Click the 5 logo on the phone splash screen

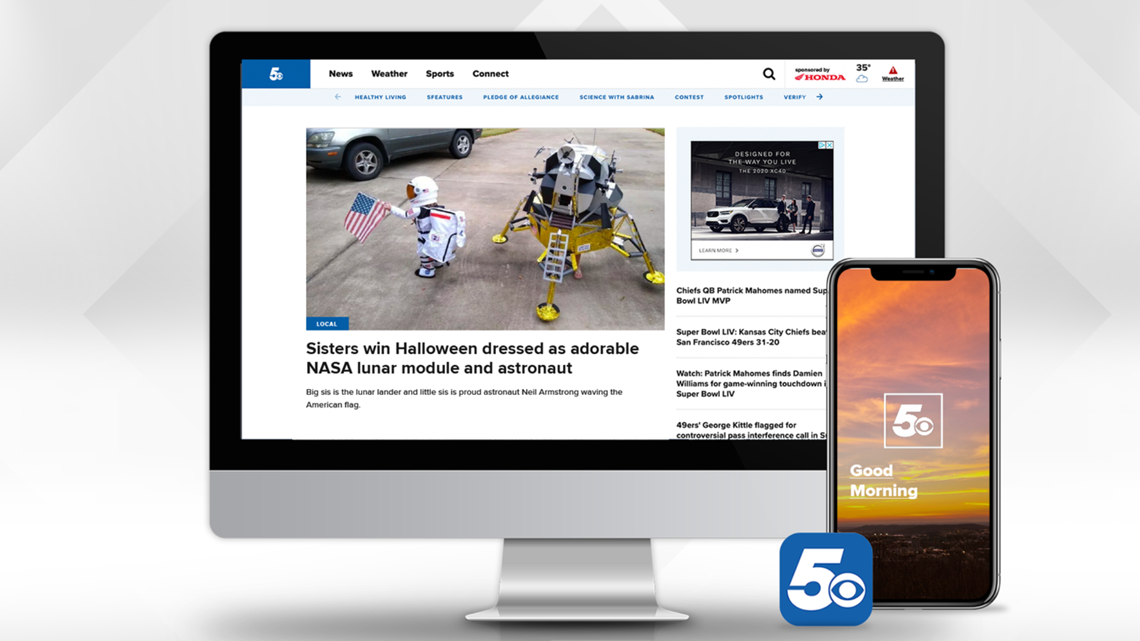tap(914, 420)
